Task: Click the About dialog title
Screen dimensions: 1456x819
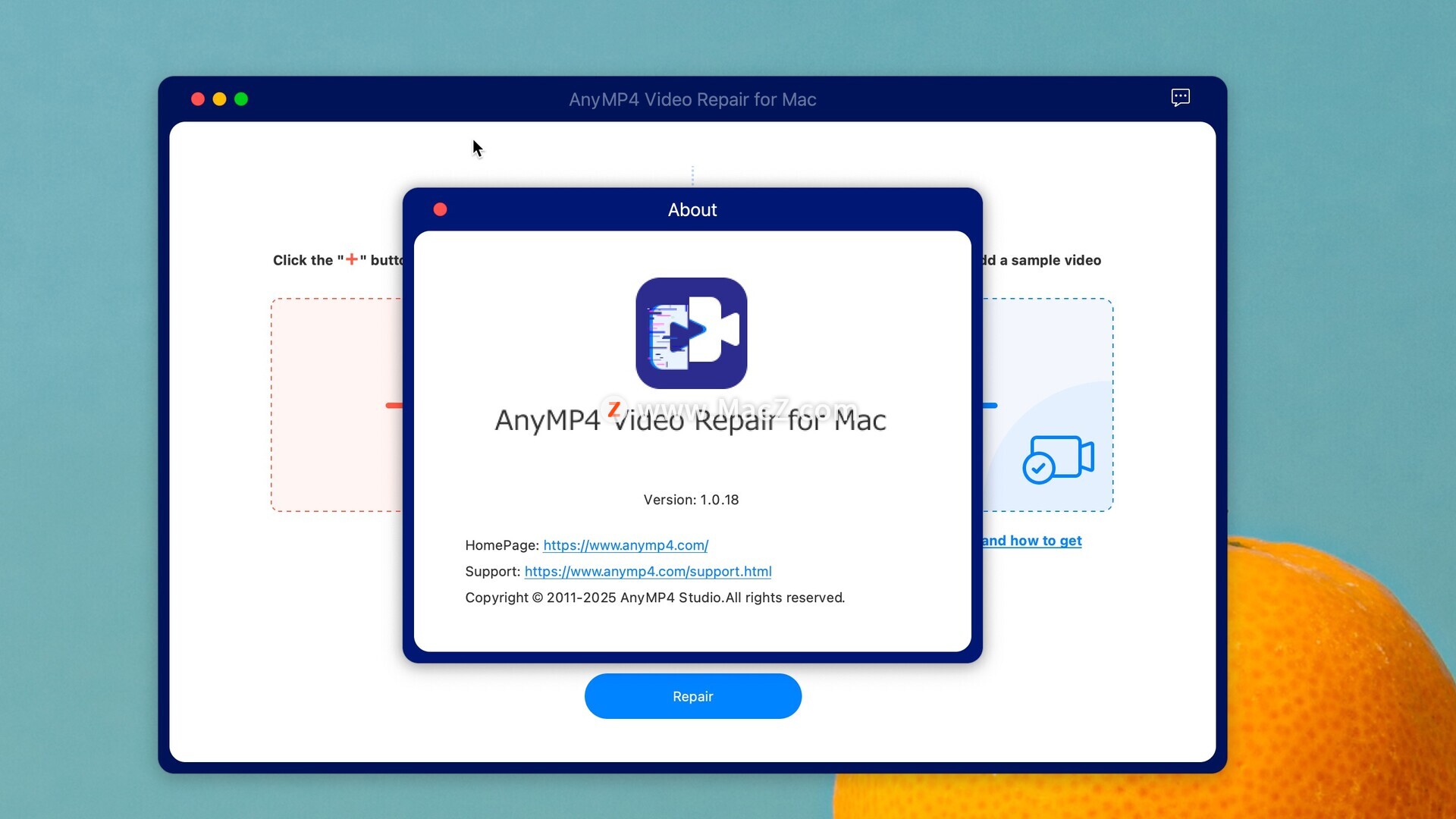Action: point(692,210)
